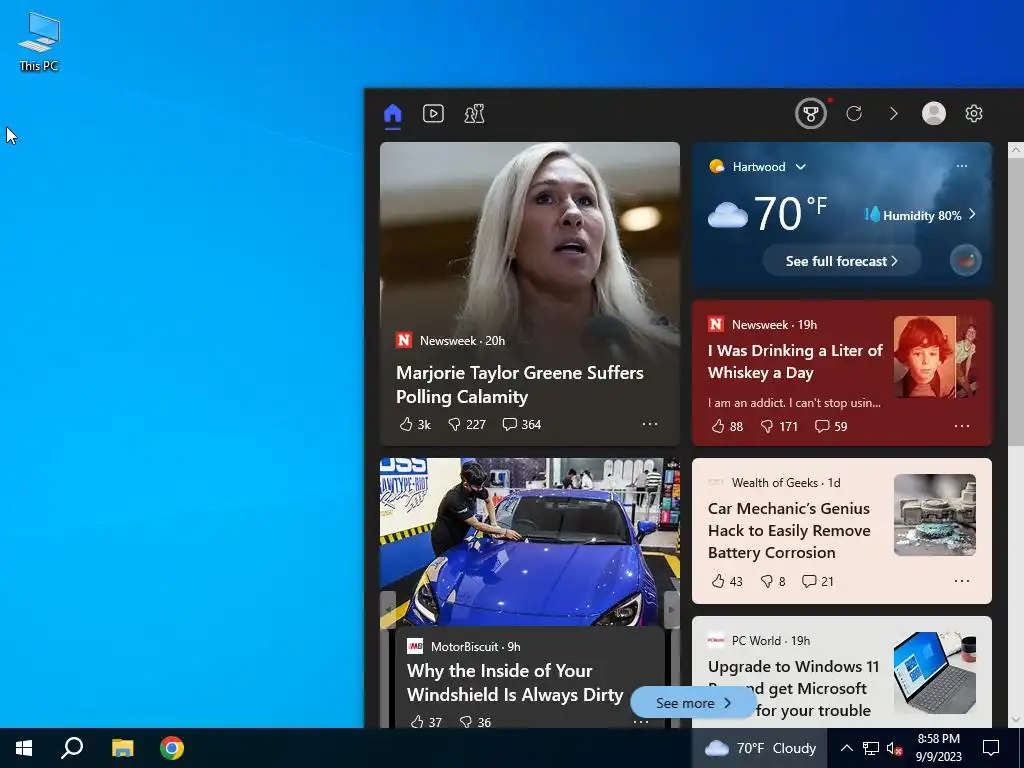
Task: Switch to the Watch video tab
Action: (x=433, y=114)
